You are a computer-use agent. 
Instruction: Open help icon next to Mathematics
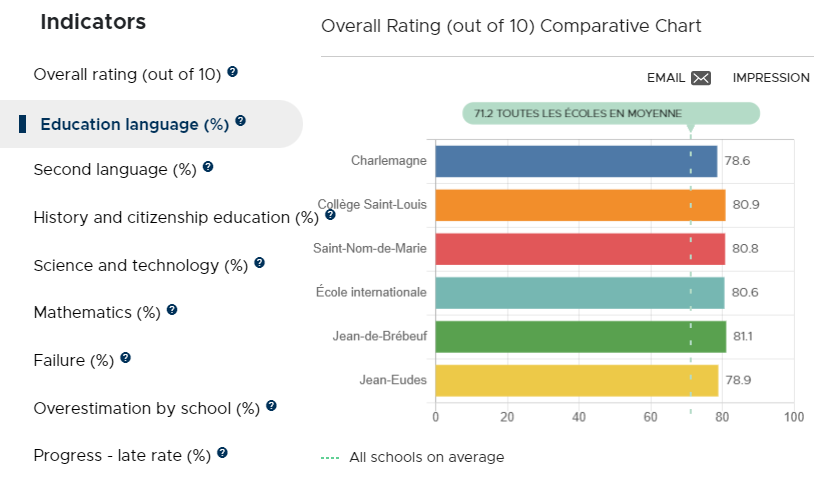(x=172, y=310)
